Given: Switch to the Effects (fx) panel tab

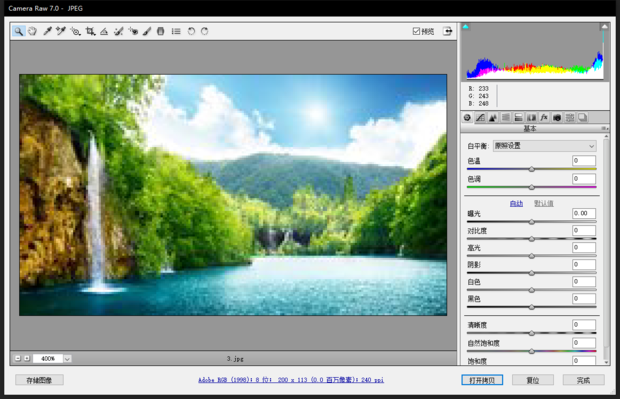Looking at the screenshot, I should click(x=544, y=117).
